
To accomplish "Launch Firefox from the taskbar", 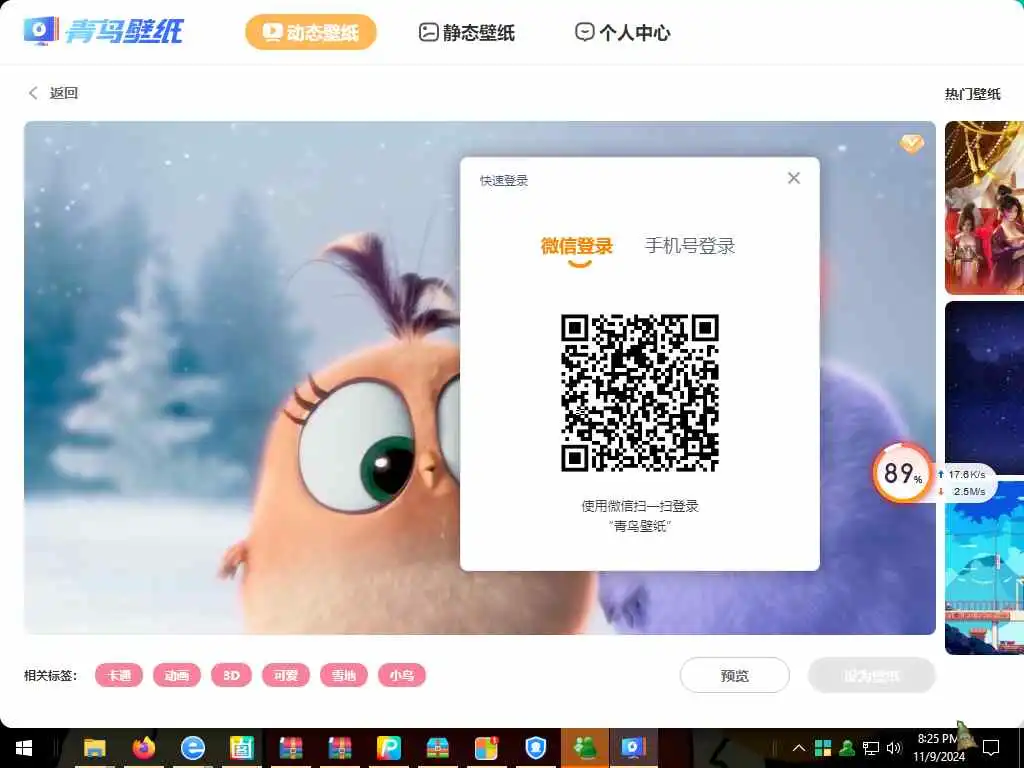I will click(144, 748).
